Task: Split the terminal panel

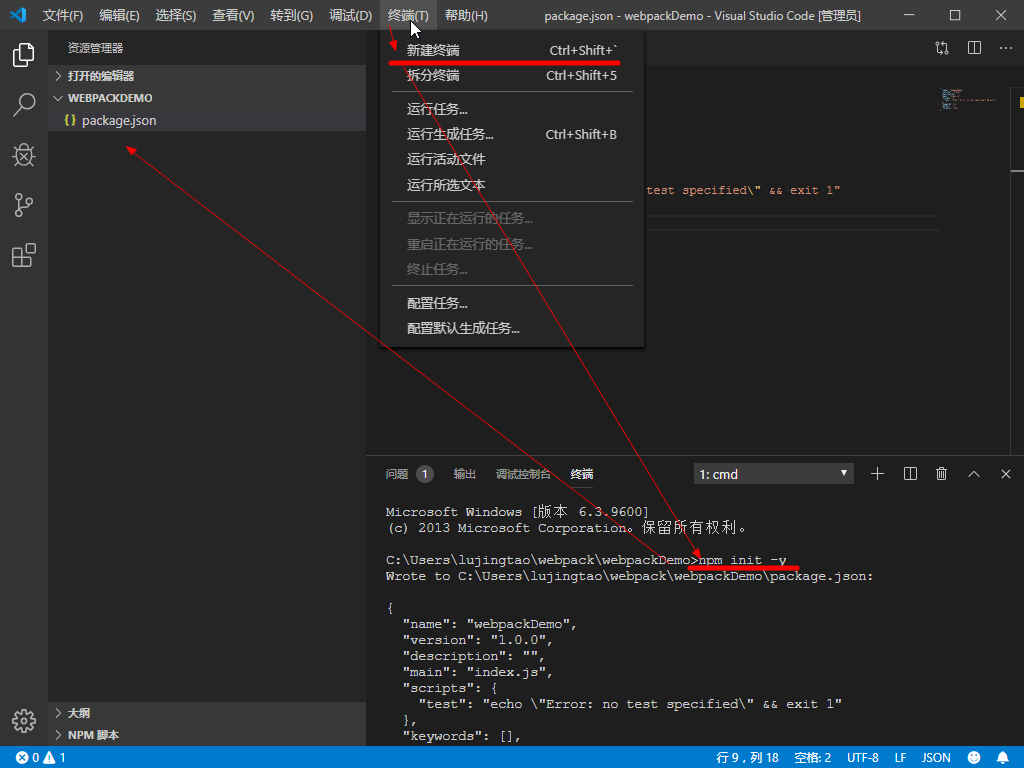Action: click(910, 474)
